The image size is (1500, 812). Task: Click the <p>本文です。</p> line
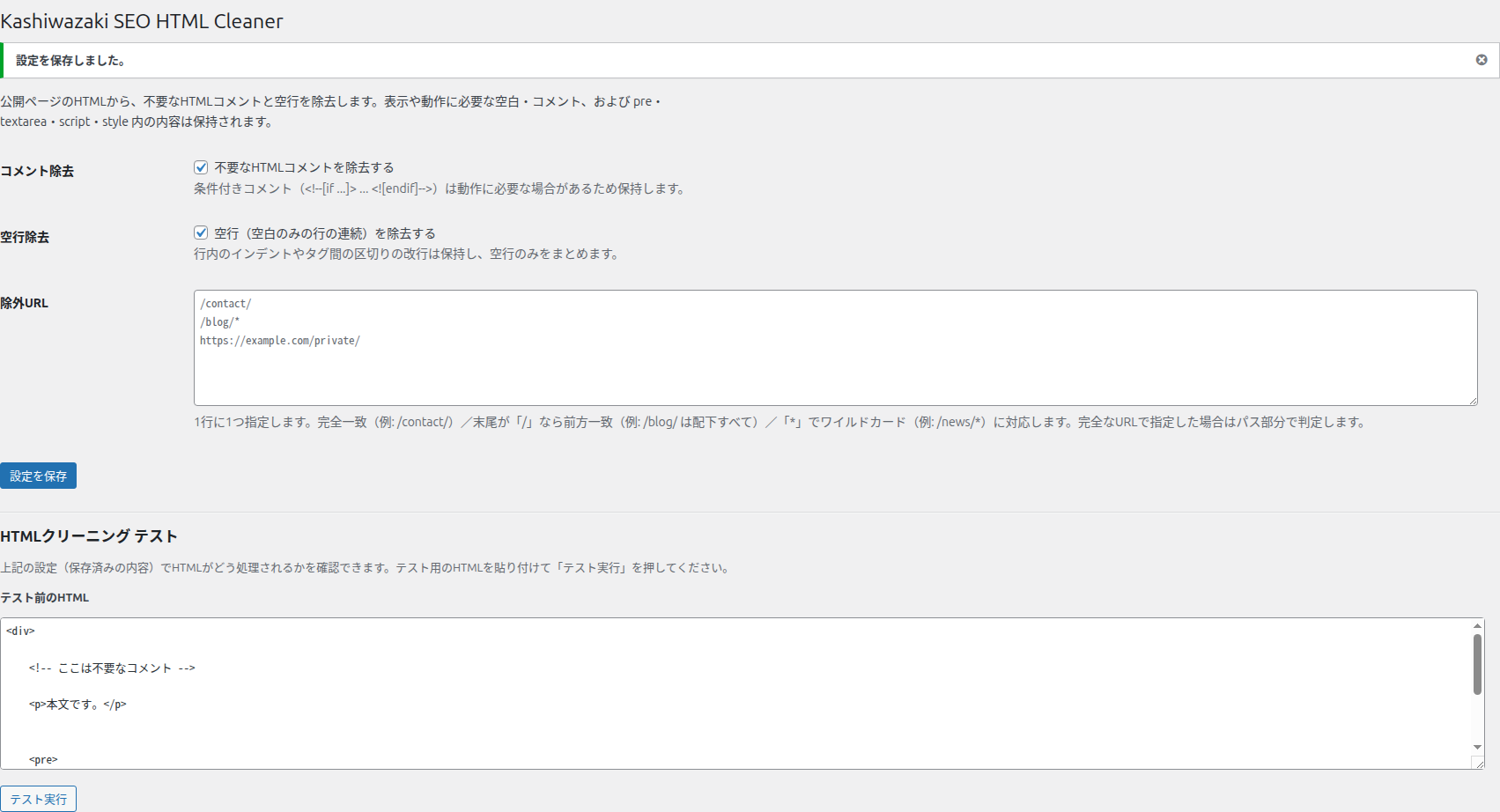[78, 705]
